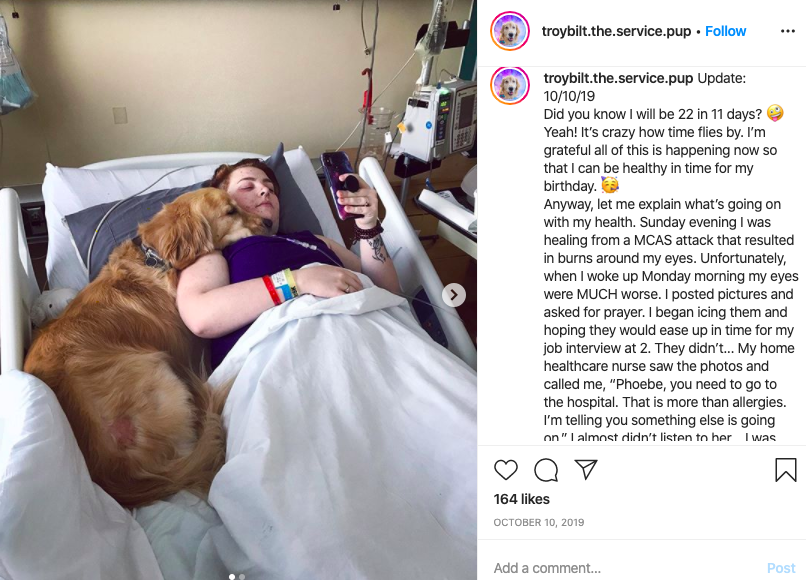Save post with the bookmark icon
The width and height of the screenshot is (806, 580).
(785, 469)
